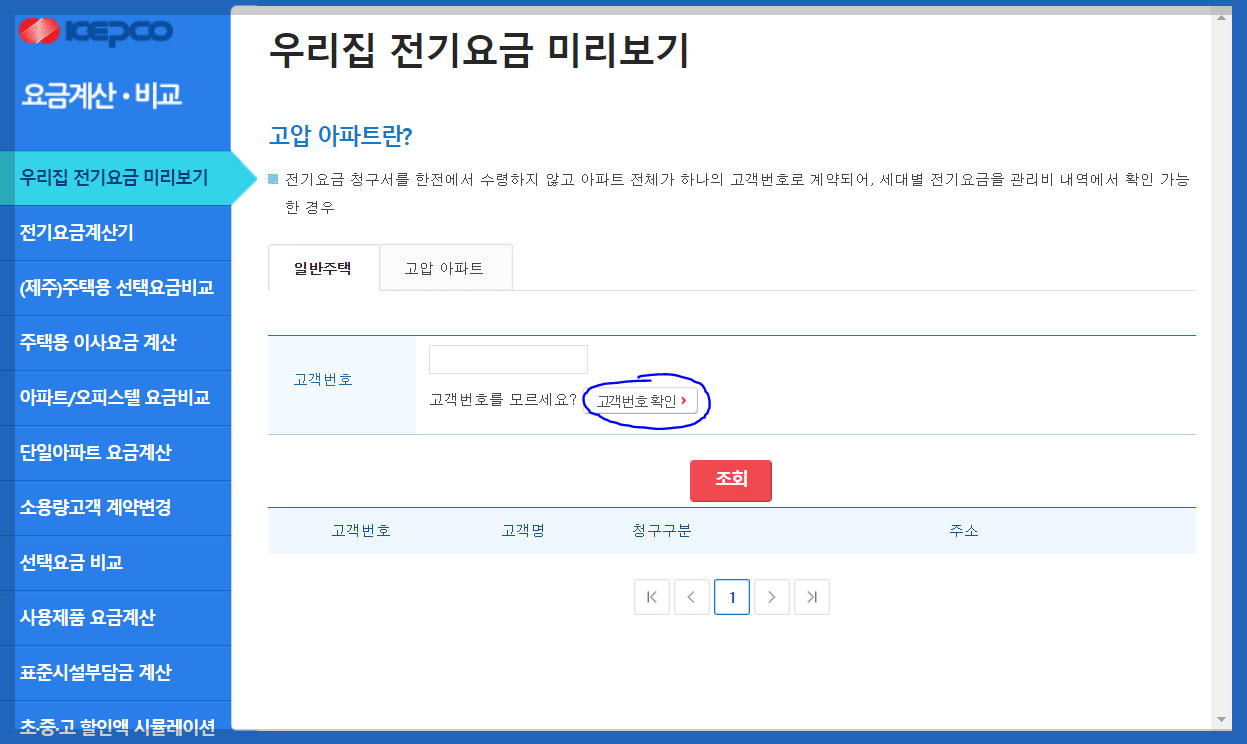Select page 1 in the pagination

click(x=731, y=596)
